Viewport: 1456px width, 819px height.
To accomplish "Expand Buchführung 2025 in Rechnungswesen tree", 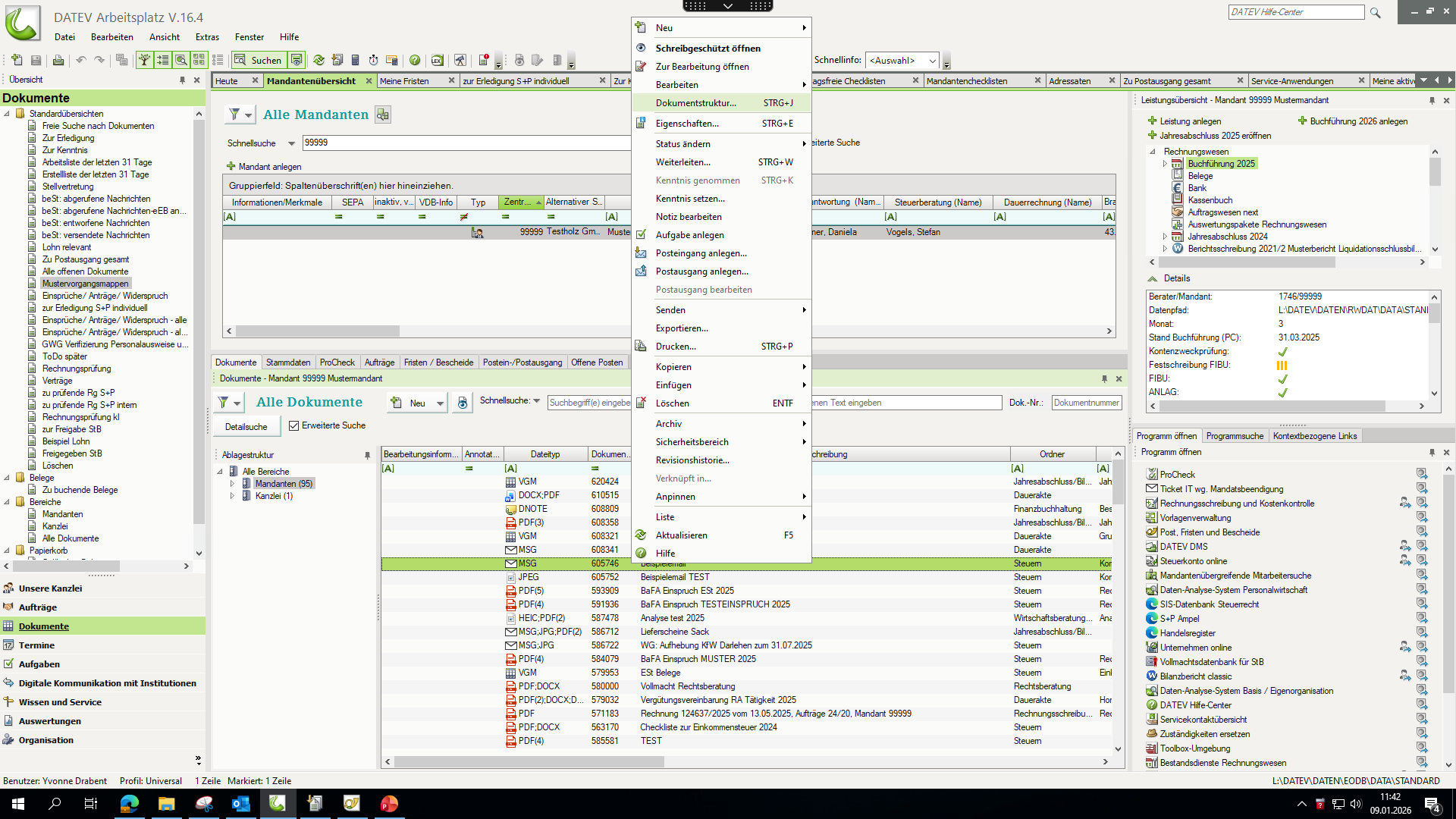I will point(1166,164).
